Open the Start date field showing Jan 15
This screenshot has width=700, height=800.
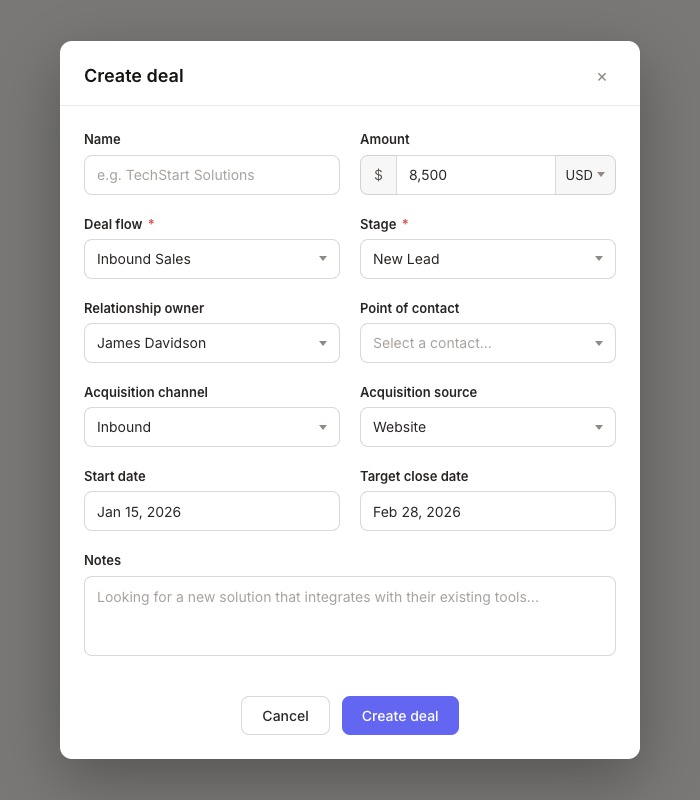(x=212, y=511)
